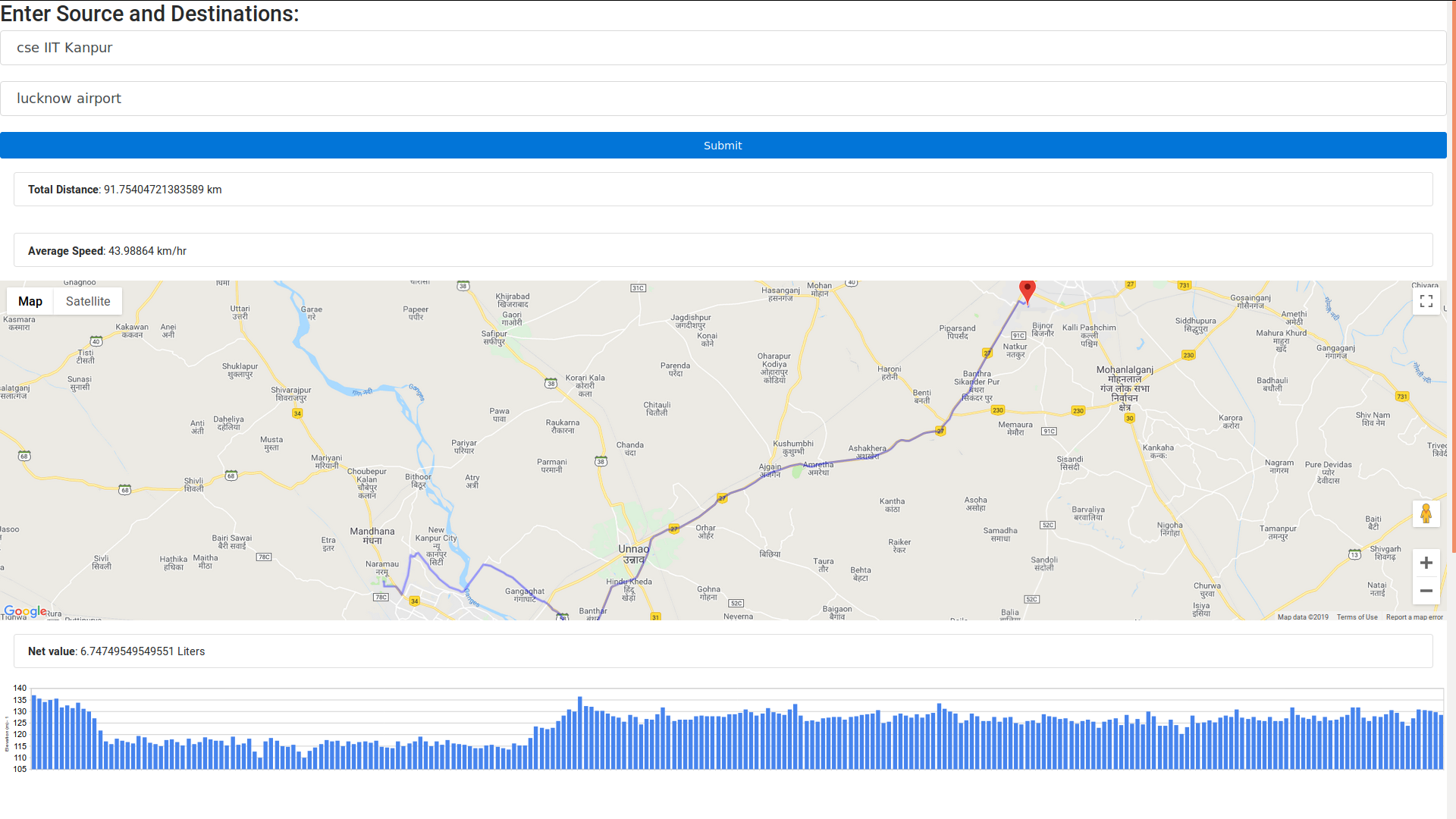This screenshot has height=819, width=1456.
Task: Click highway 27 shield near Unnao
Action: pyautogui.click(x=673, y=529)
